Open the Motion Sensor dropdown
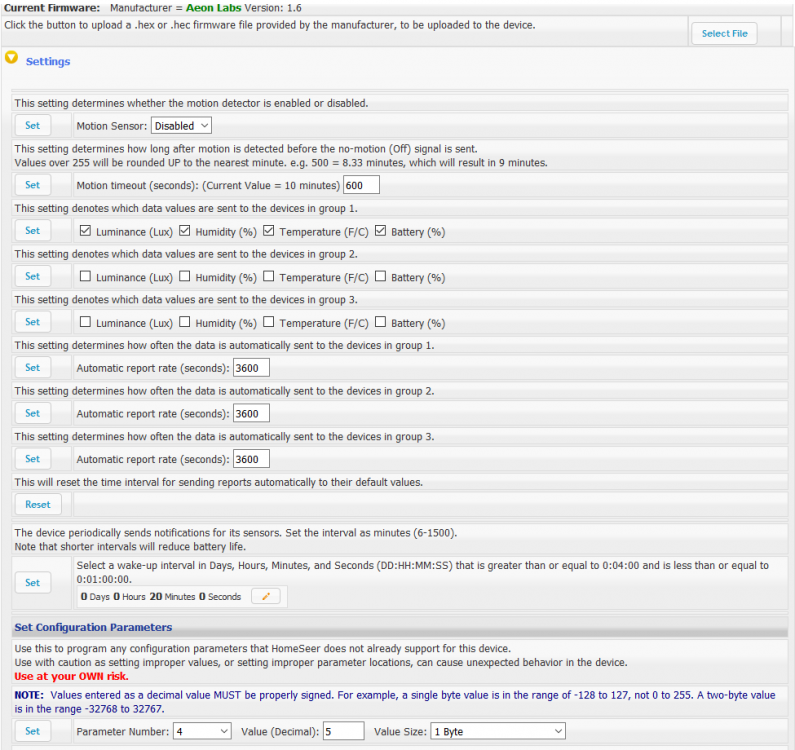The image size is (795, 750). (x=181, y=126)
